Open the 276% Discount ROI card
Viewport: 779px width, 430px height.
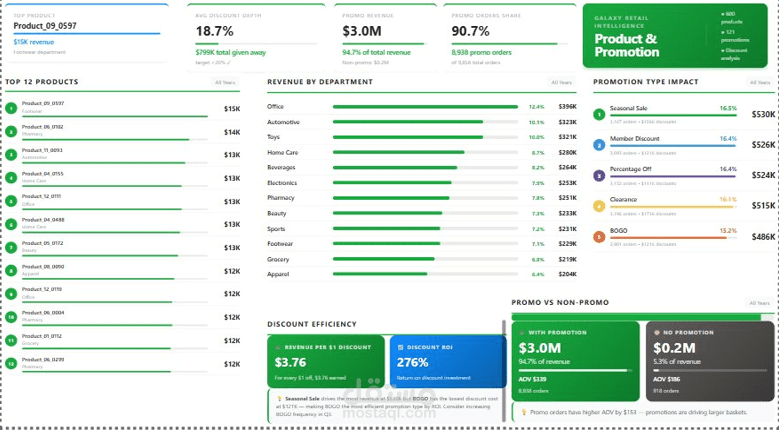[x=448, y=361]
